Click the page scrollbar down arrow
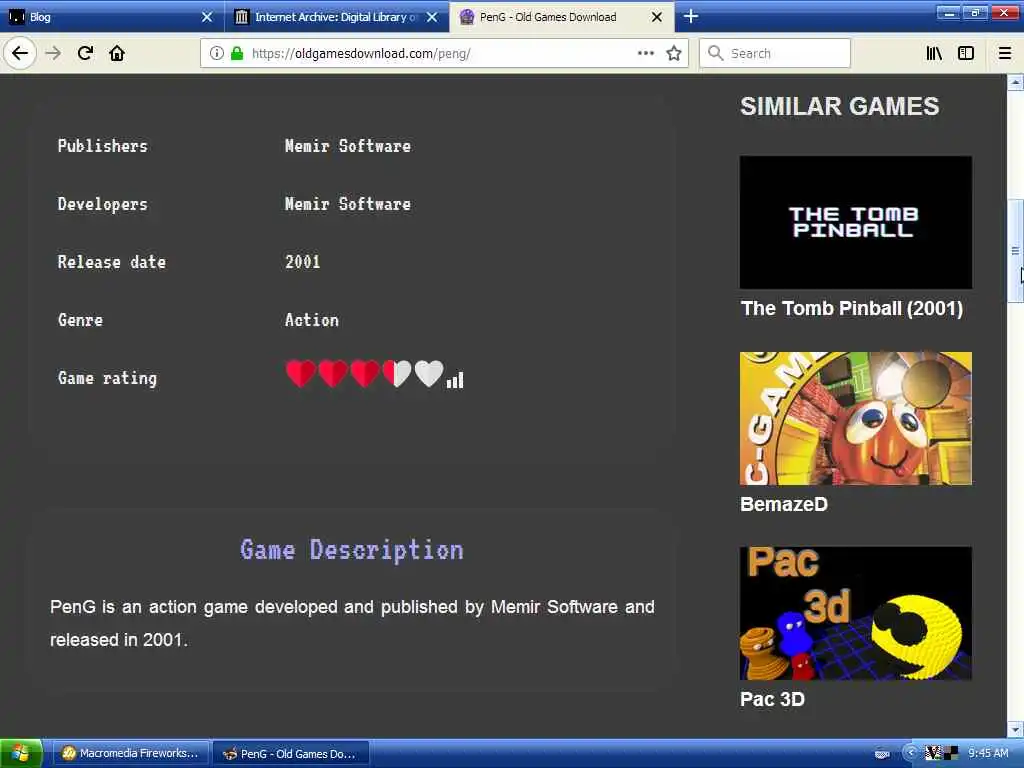Image resolution: width=1024 pixels, height=768 pixels. (1016, 729)
